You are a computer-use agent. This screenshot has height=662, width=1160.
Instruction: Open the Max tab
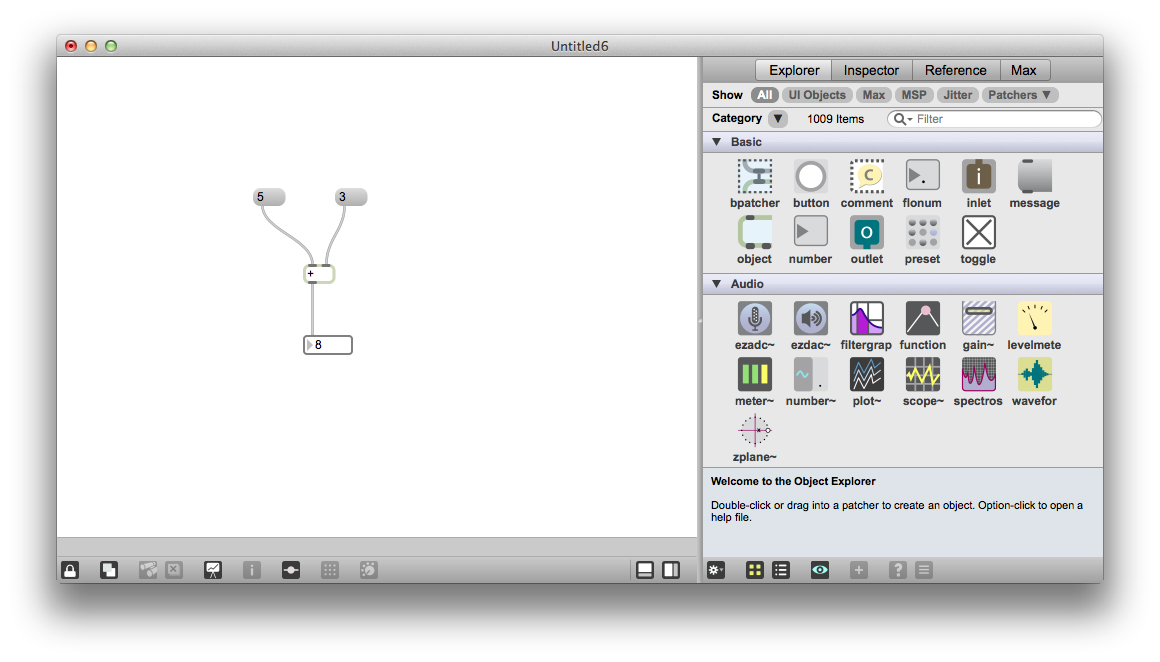pos(1024,70)
